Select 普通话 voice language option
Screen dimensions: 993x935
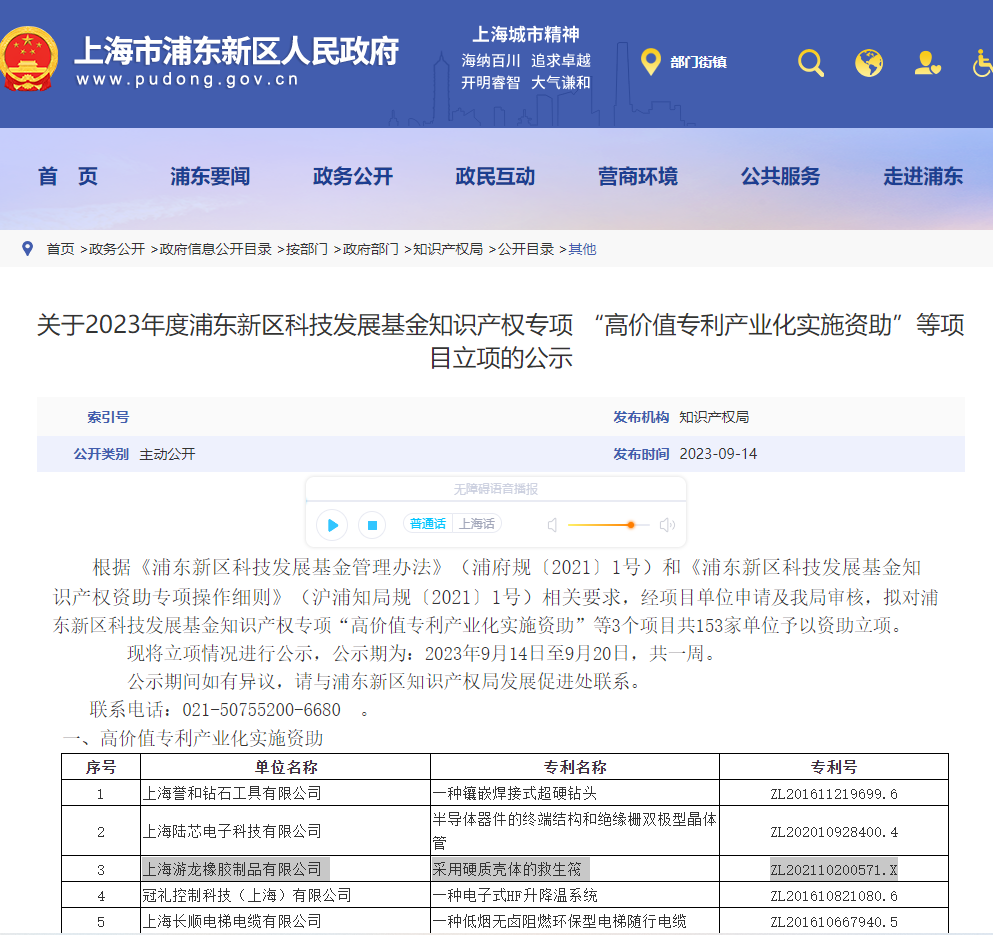(x=428, y=524)
